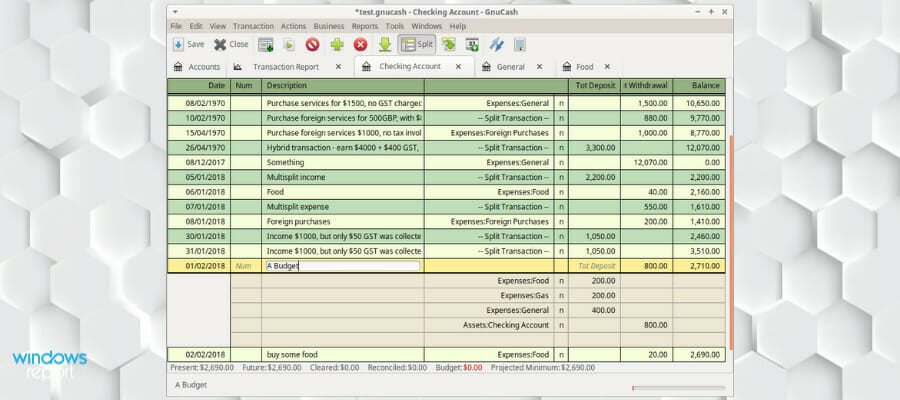Click the date cell 08/12/2017
The width and height of the screenshot is (900, 400).
coord(199,162)
